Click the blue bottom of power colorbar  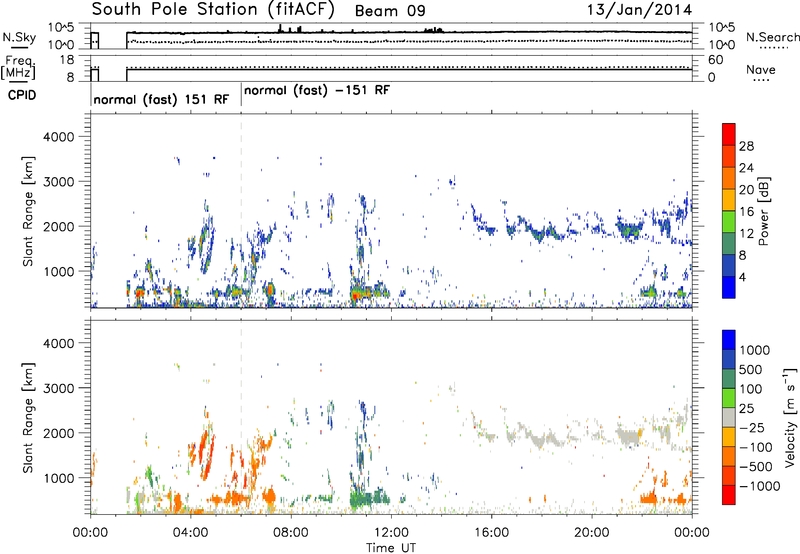pos(729,287)
